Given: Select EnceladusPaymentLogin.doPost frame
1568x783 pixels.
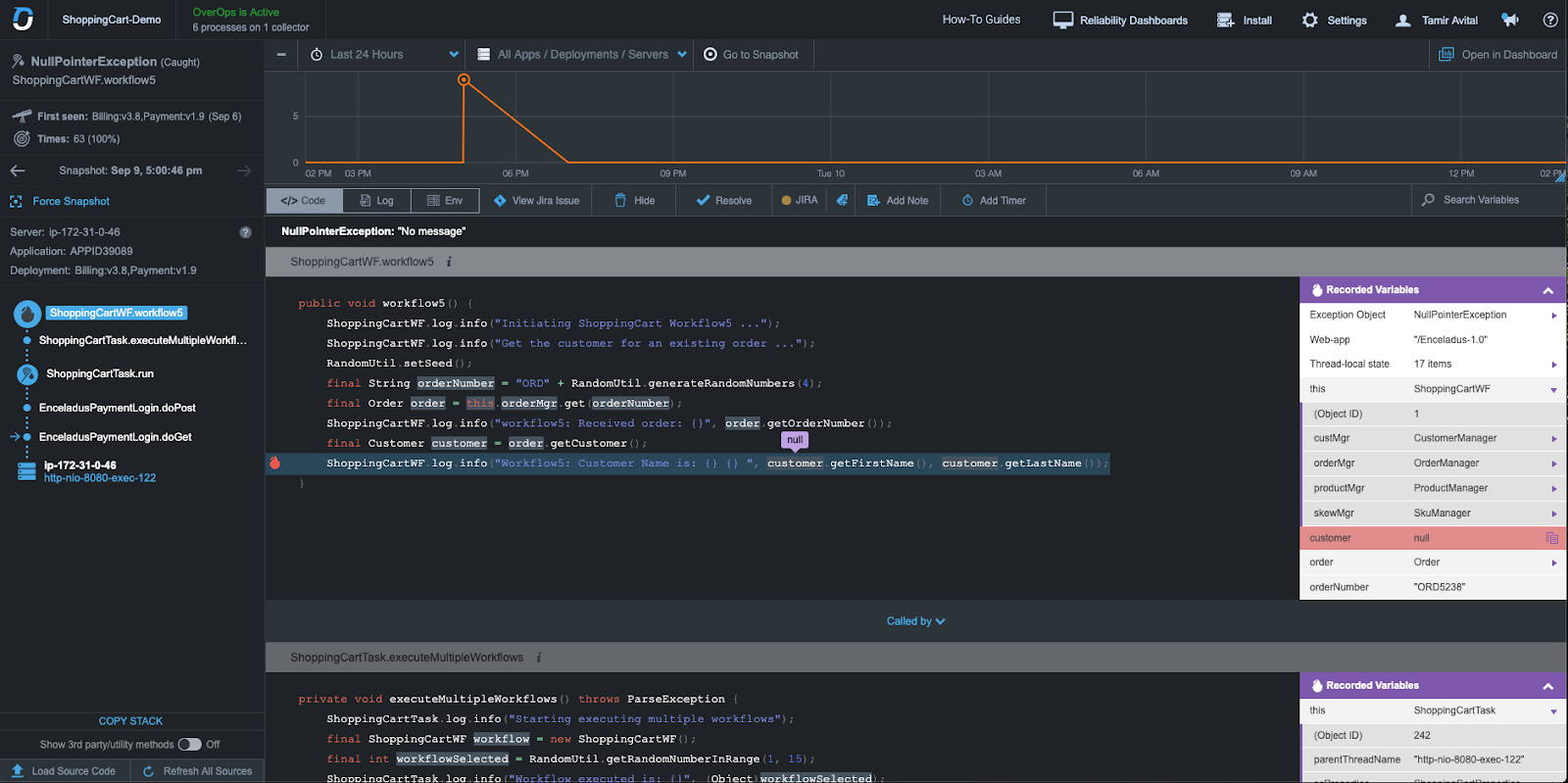Looking at the screenshot, I should pos(118,408).
